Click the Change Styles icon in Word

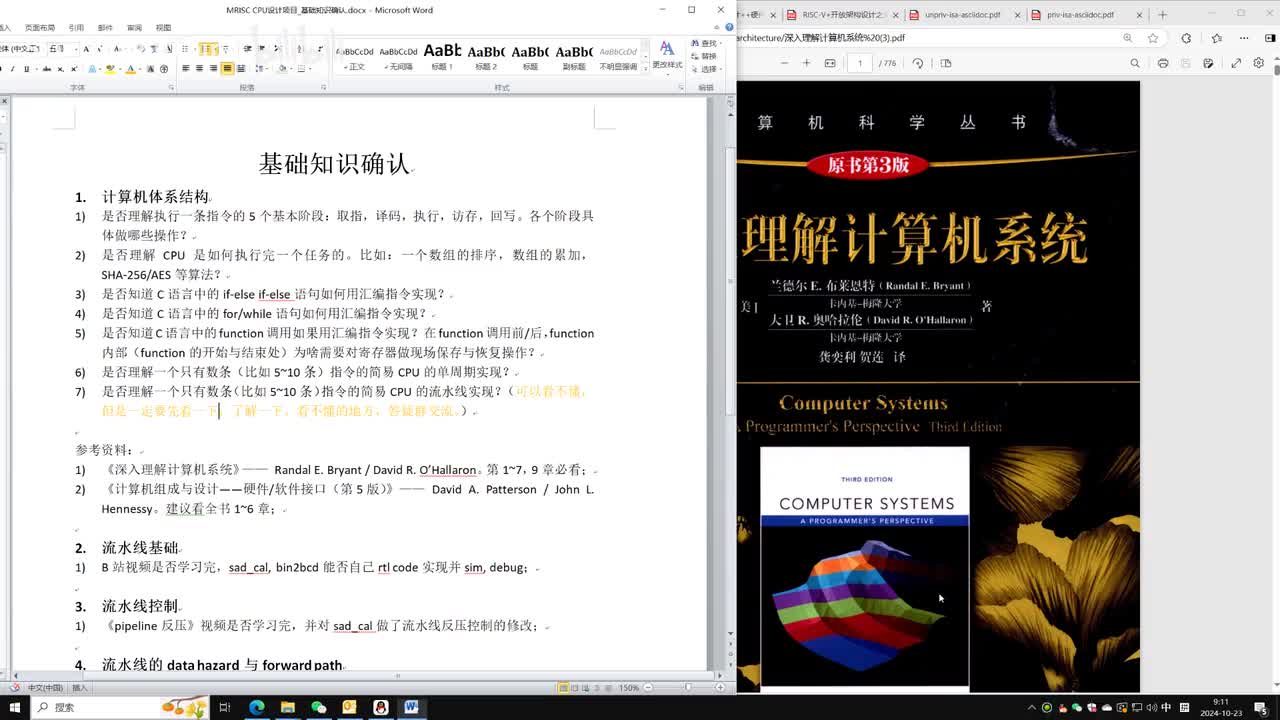tap(667, 53)
